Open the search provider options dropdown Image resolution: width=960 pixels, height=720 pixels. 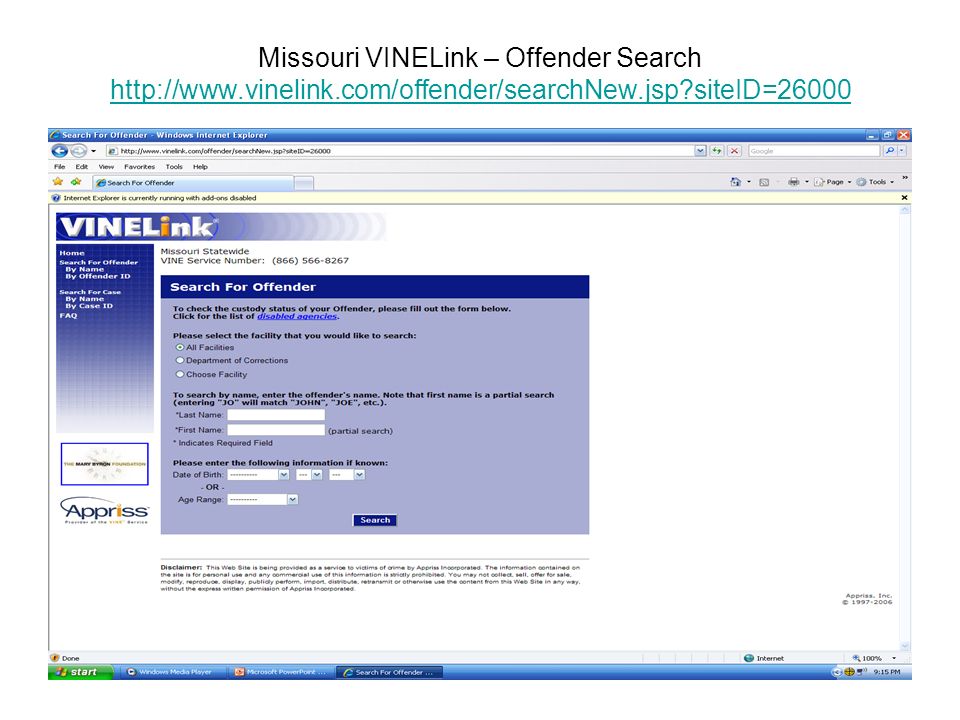coord(902,151)
